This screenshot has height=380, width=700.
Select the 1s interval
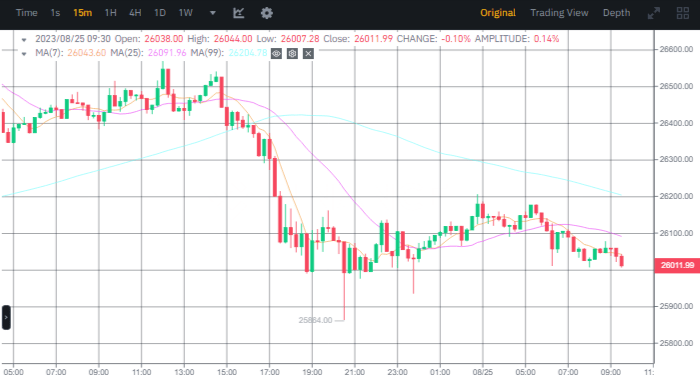[x=55, y=13]
